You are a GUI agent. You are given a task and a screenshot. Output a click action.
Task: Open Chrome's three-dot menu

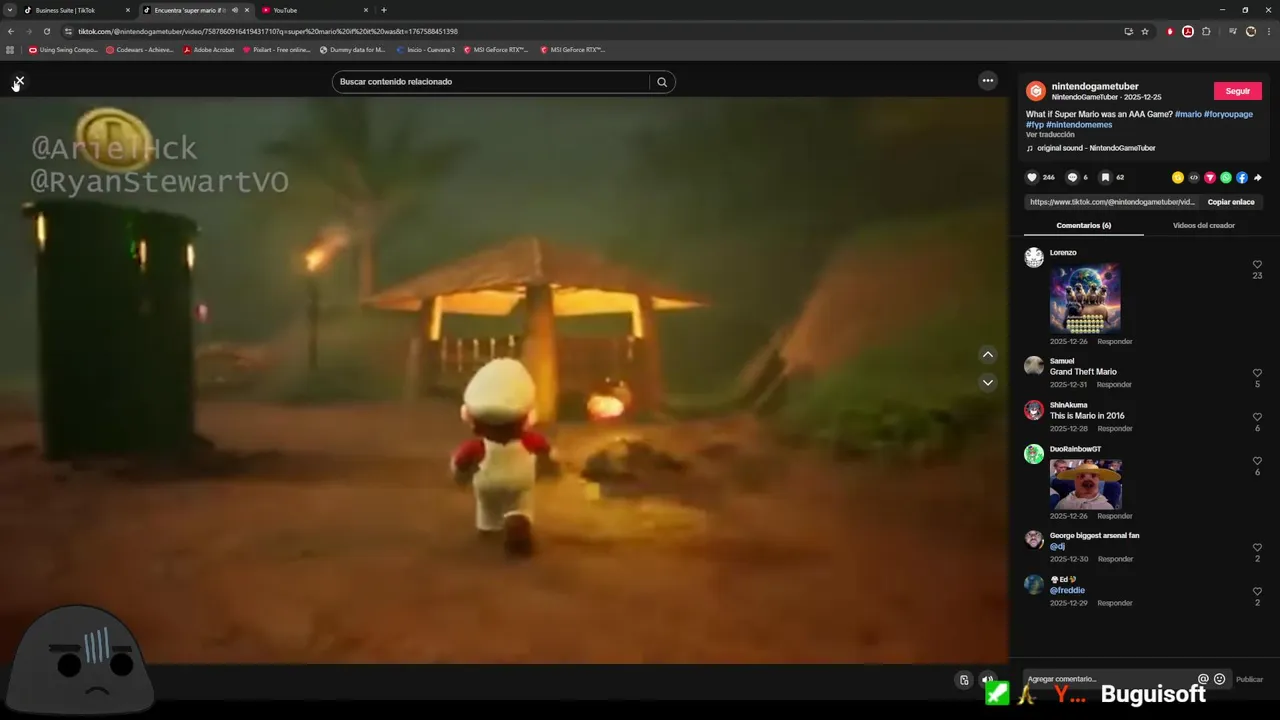1268,31
